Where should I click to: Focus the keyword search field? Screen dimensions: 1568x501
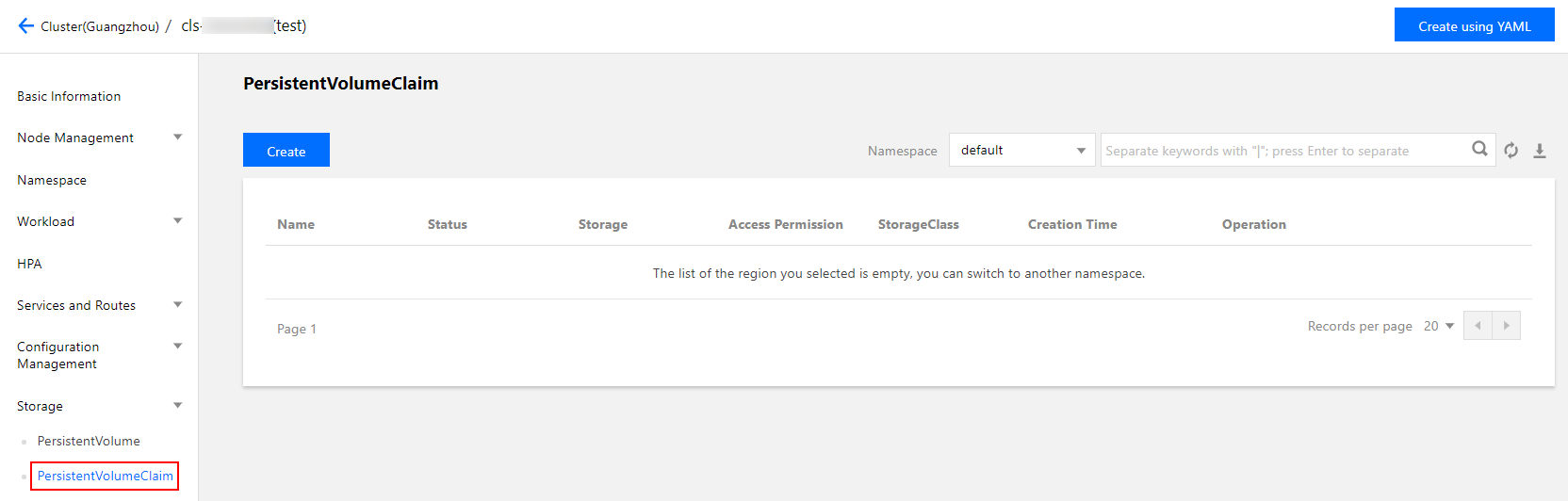click(1282, 151)
